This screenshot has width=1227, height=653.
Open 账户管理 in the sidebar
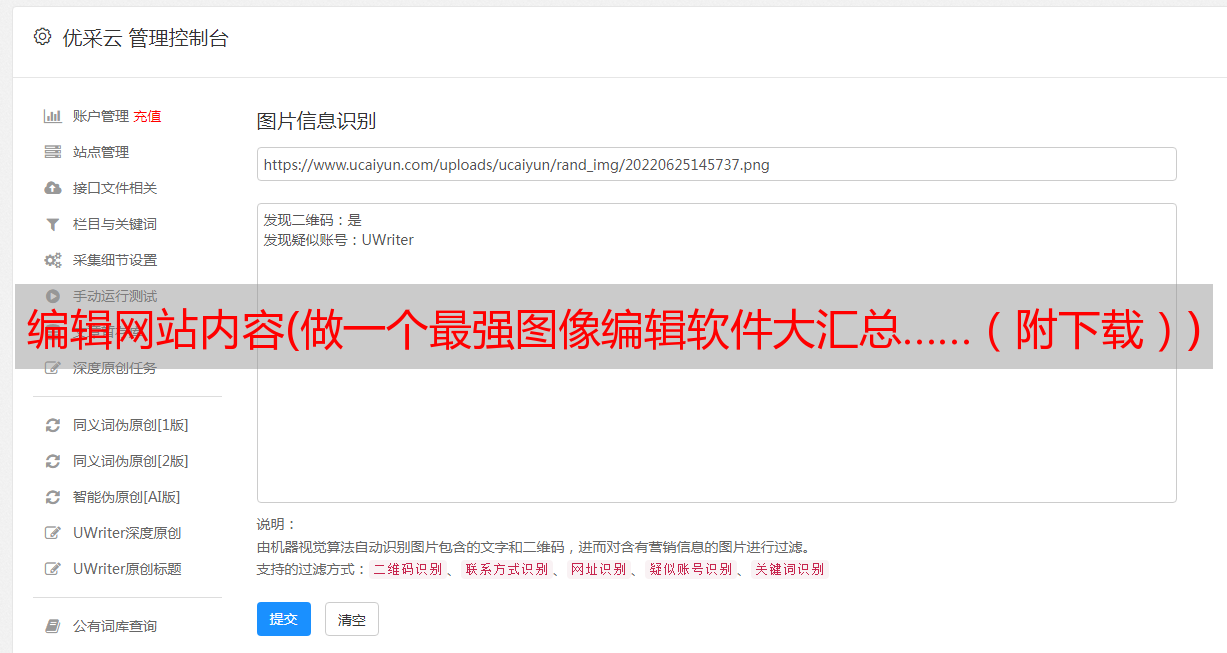101,116
